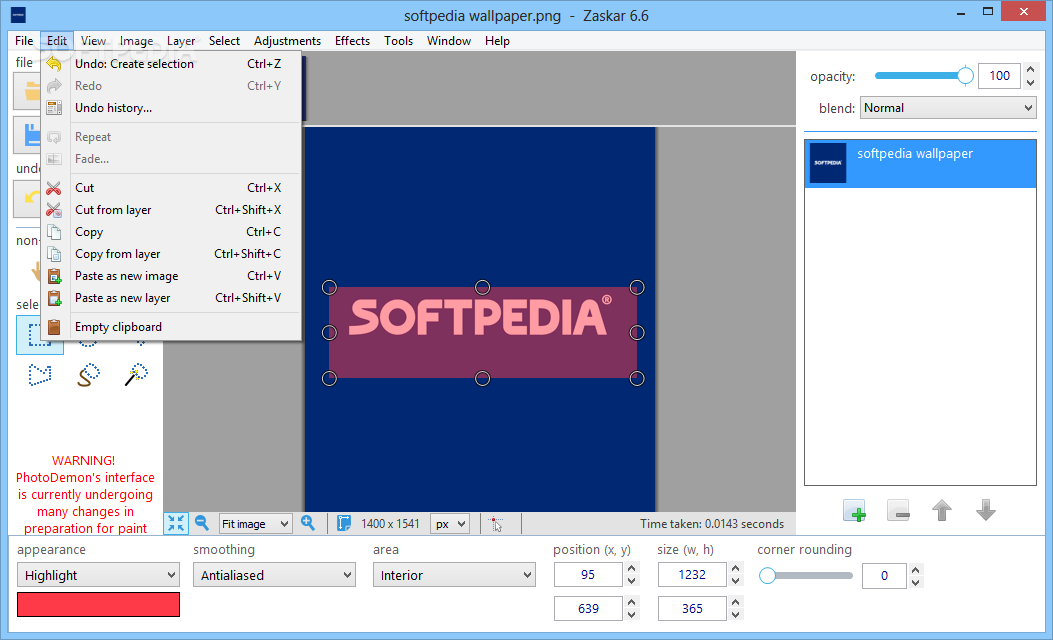Image resolution: width=1053 pixels, height=640 pixels.
Task: Open the Tools menu
Action: point(398,41)
